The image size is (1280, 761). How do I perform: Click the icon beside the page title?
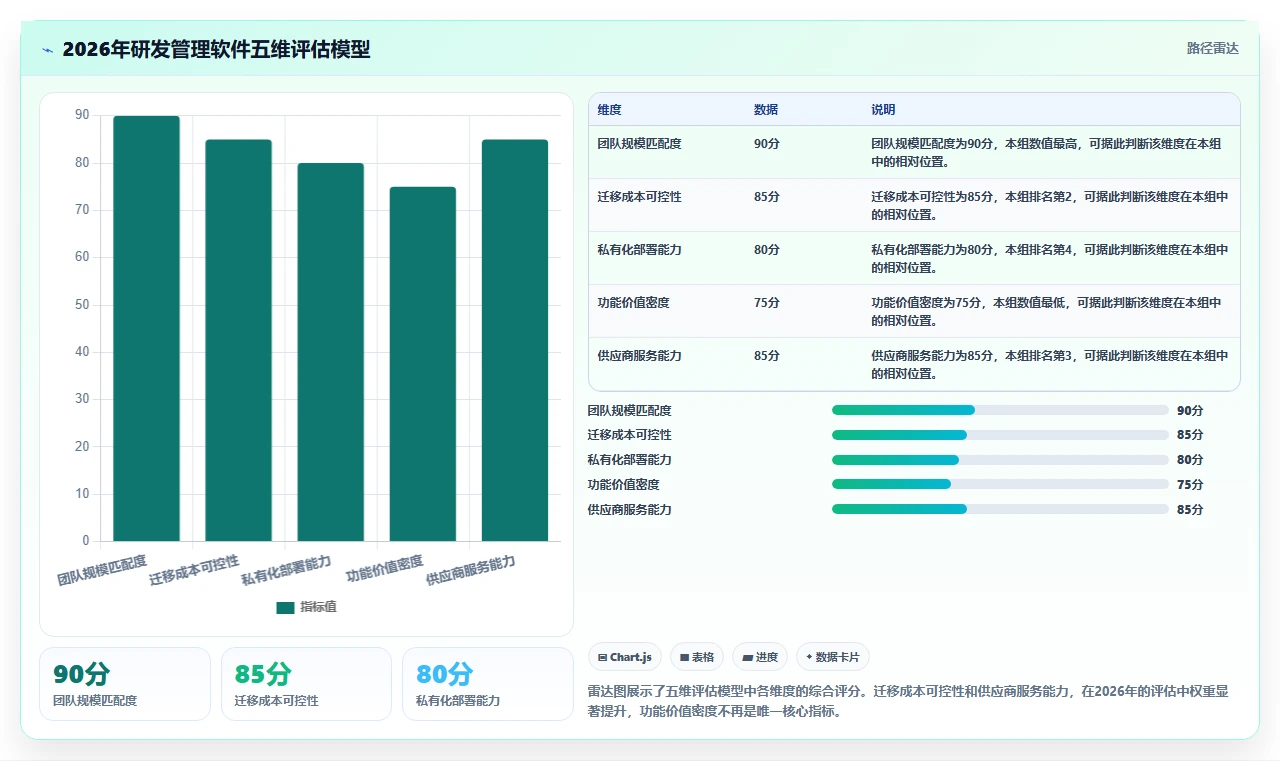[x=48, y=49]
